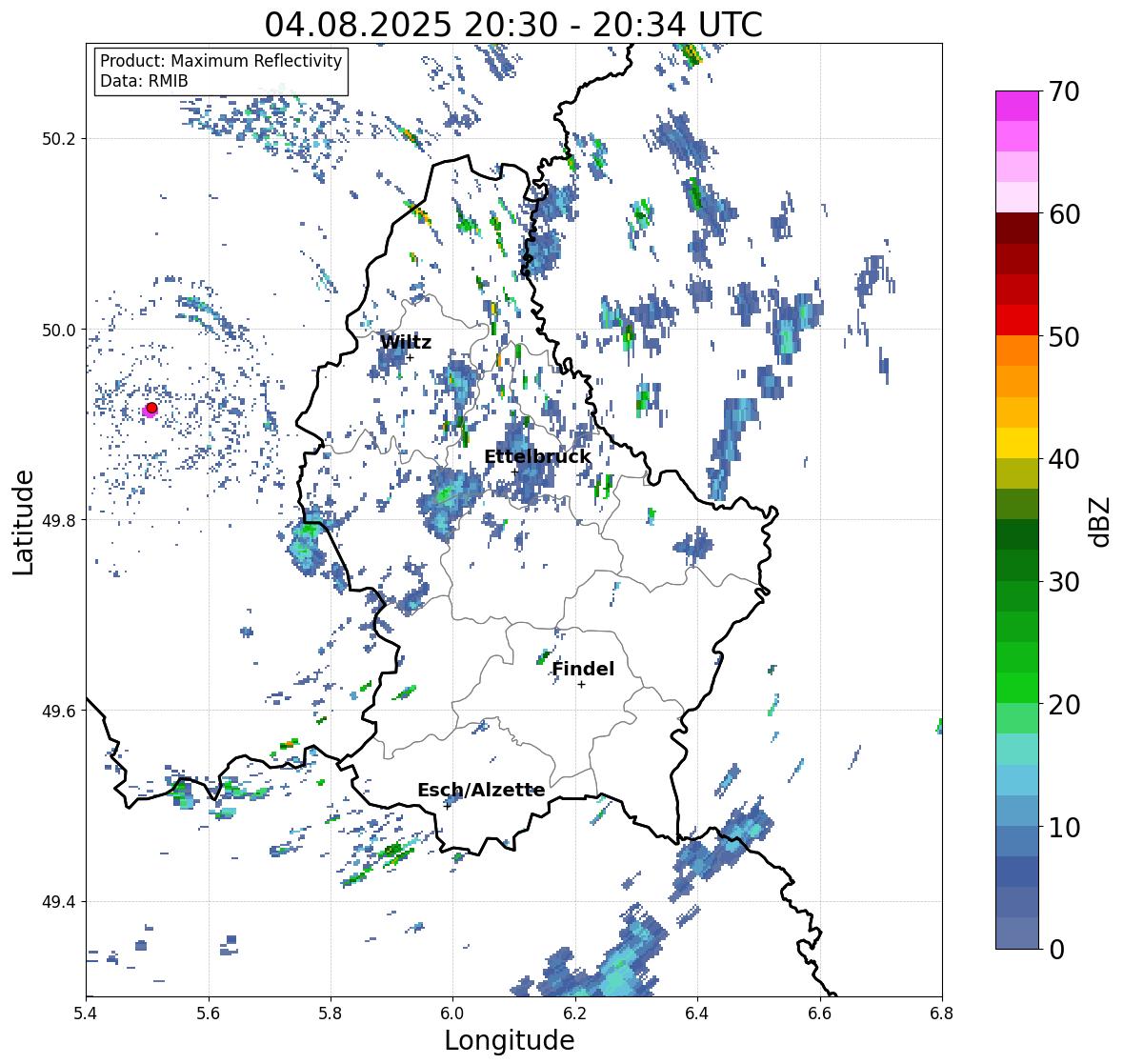Click the 5.8 longitude tick label
The width and height of the screenshot is (1123, 1064).
pos(331,1013)
